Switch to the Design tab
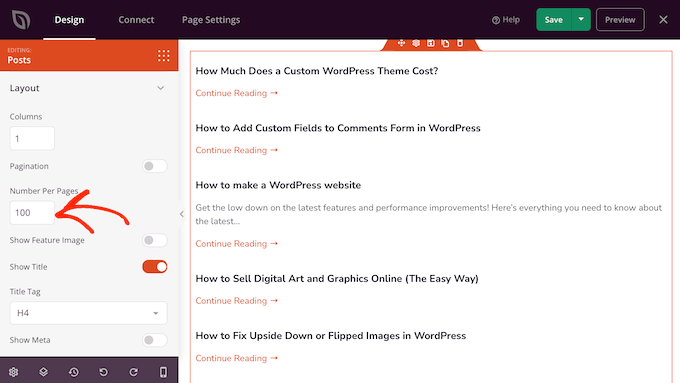Screen dimensions: 680x383 [69, 20]
